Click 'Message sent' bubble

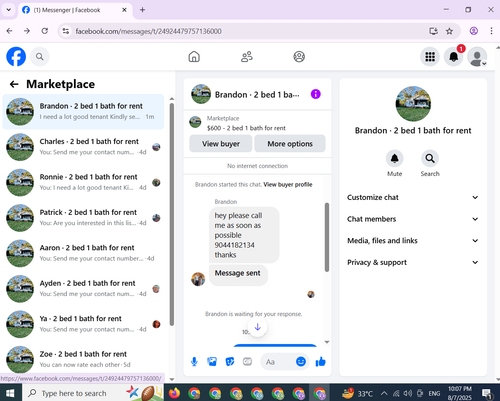(238, 275)
